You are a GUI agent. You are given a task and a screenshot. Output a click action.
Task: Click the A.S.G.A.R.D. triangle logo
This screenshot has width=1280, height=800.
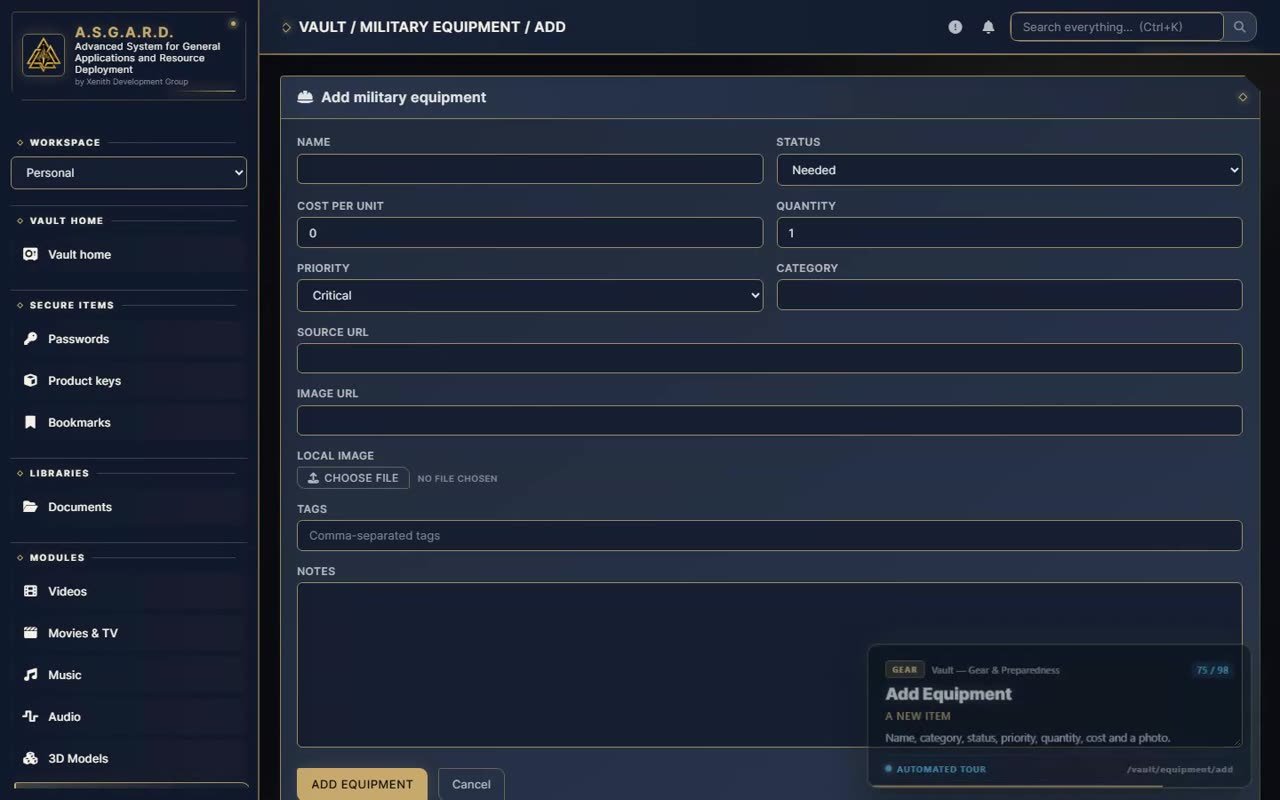[43, 55]
